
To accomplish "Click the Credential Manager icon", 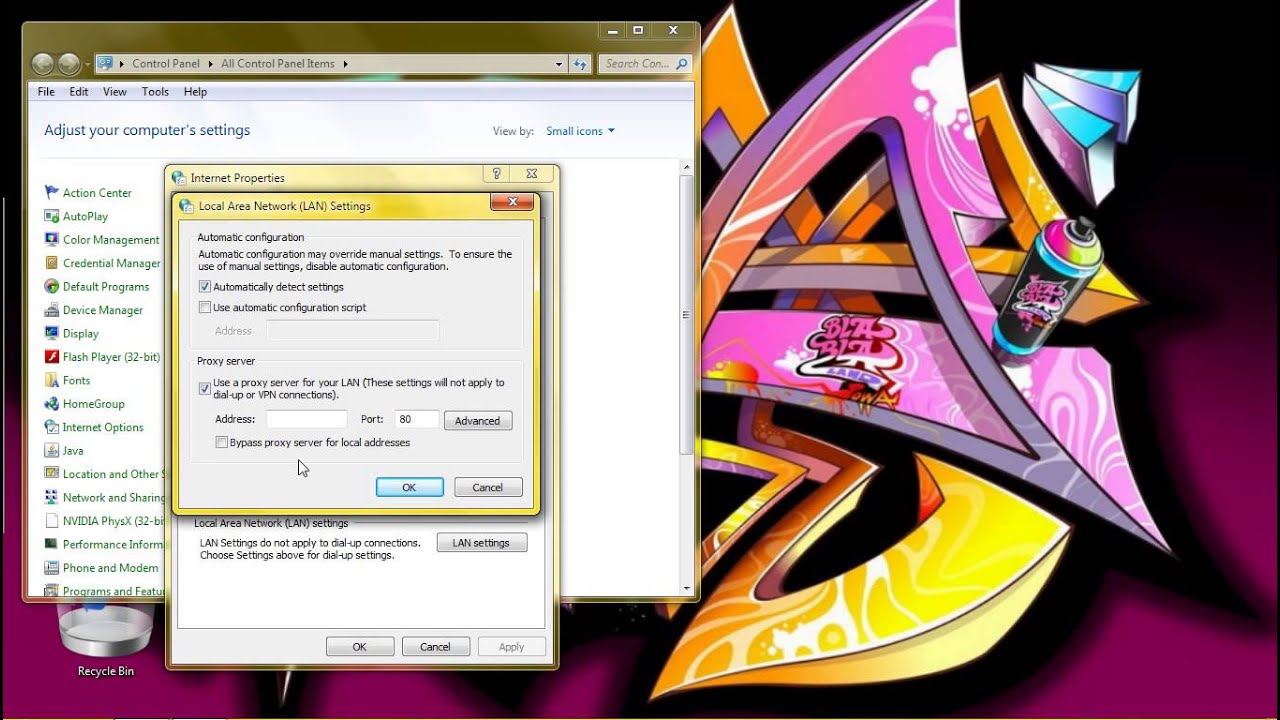I will (x=52, y=263).
